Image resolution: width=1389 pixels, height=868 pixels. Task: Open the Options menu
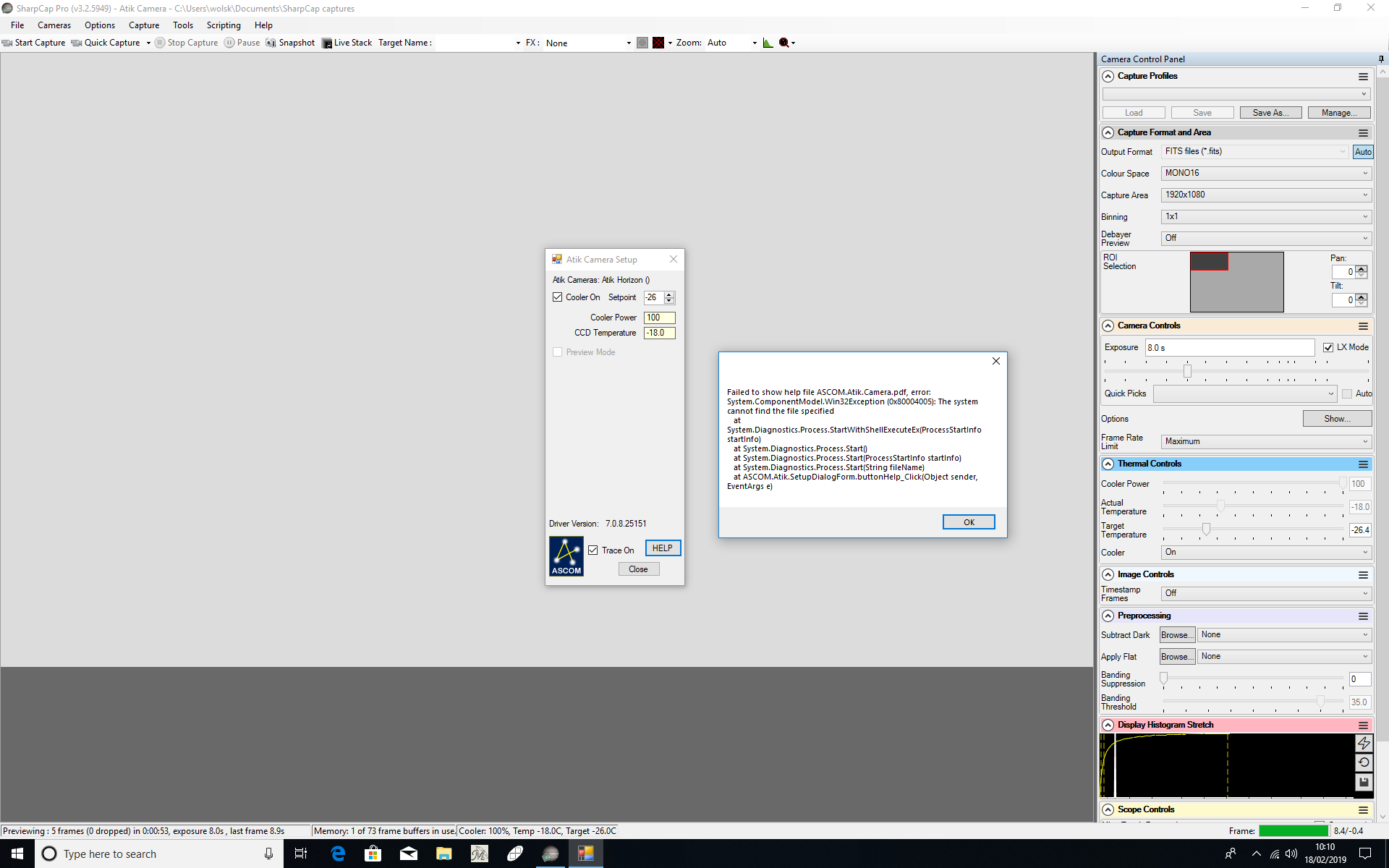click(100, 25)
